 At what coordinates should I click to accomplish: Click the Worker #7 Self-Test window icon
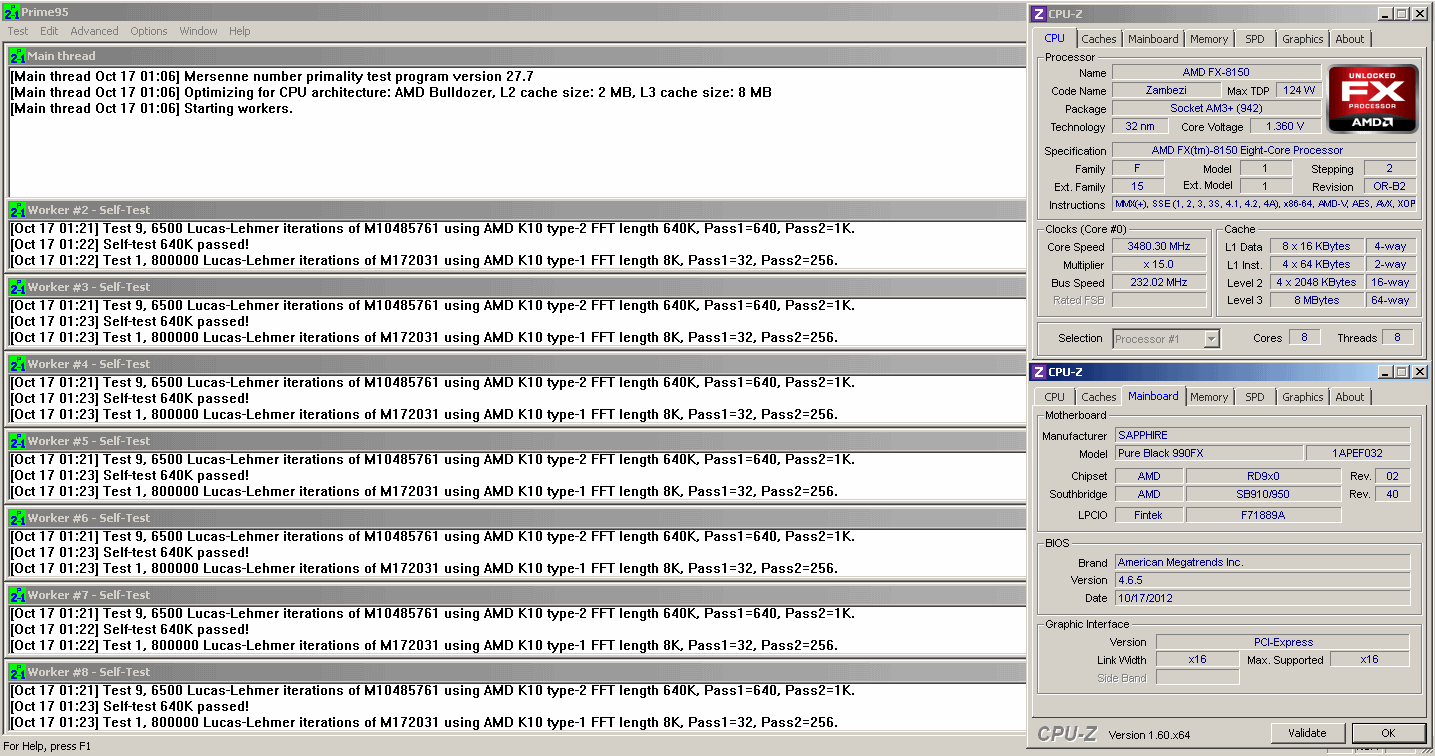tap(17, 595)
